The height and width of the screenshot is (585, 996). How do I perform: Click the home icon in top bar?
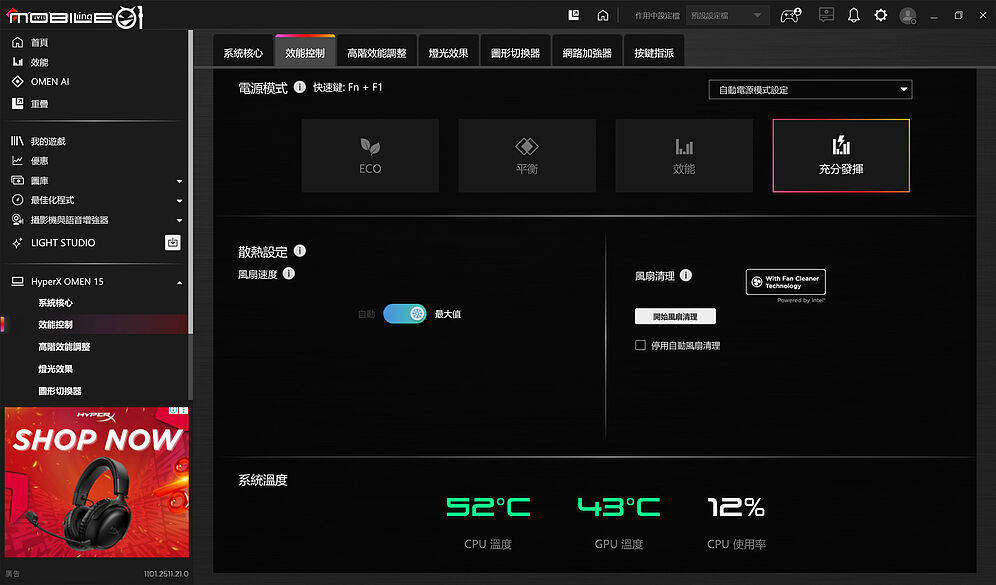(603, 15)
